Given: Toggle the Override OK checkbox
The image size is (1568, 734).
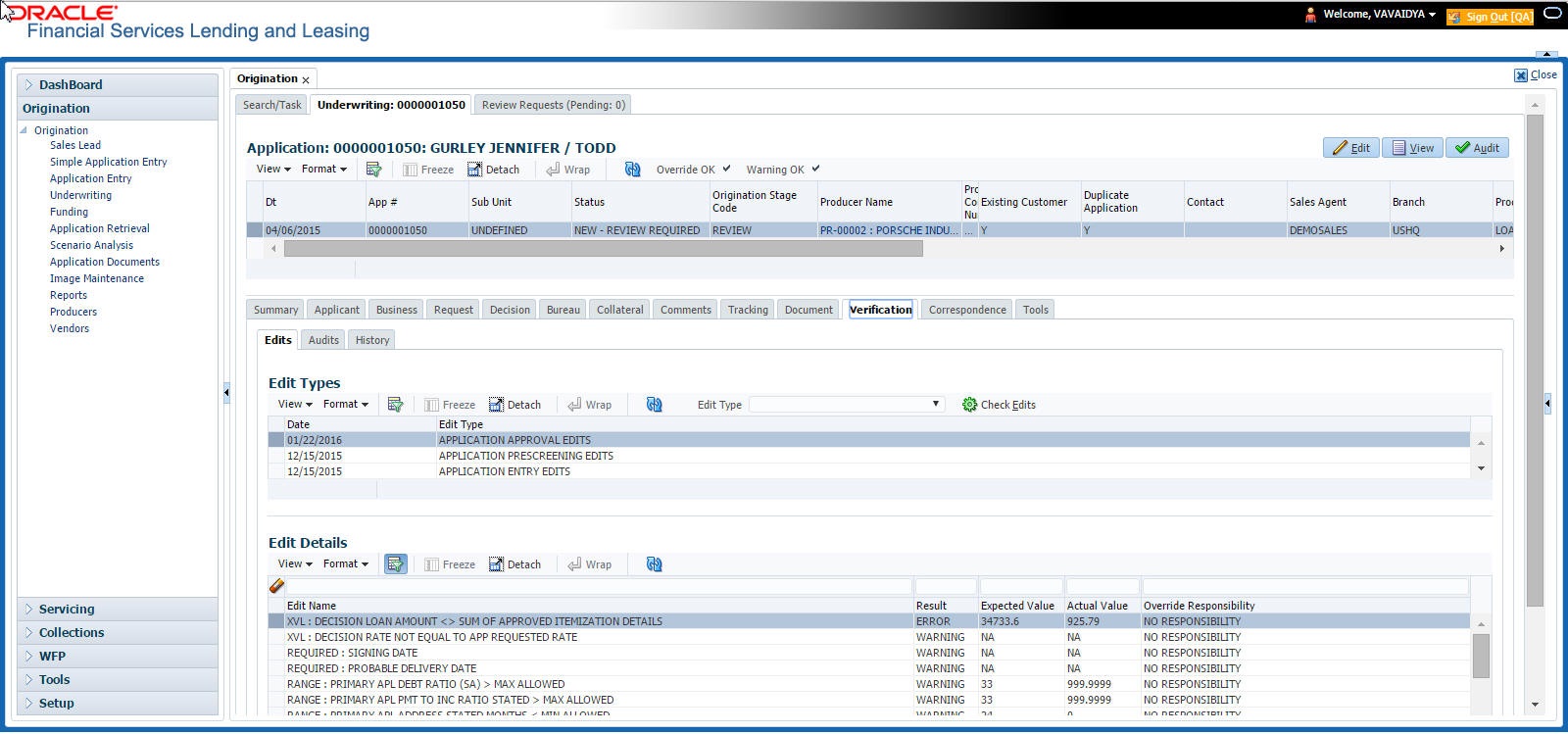Looking at the screenshot, I should click(726, 169).
